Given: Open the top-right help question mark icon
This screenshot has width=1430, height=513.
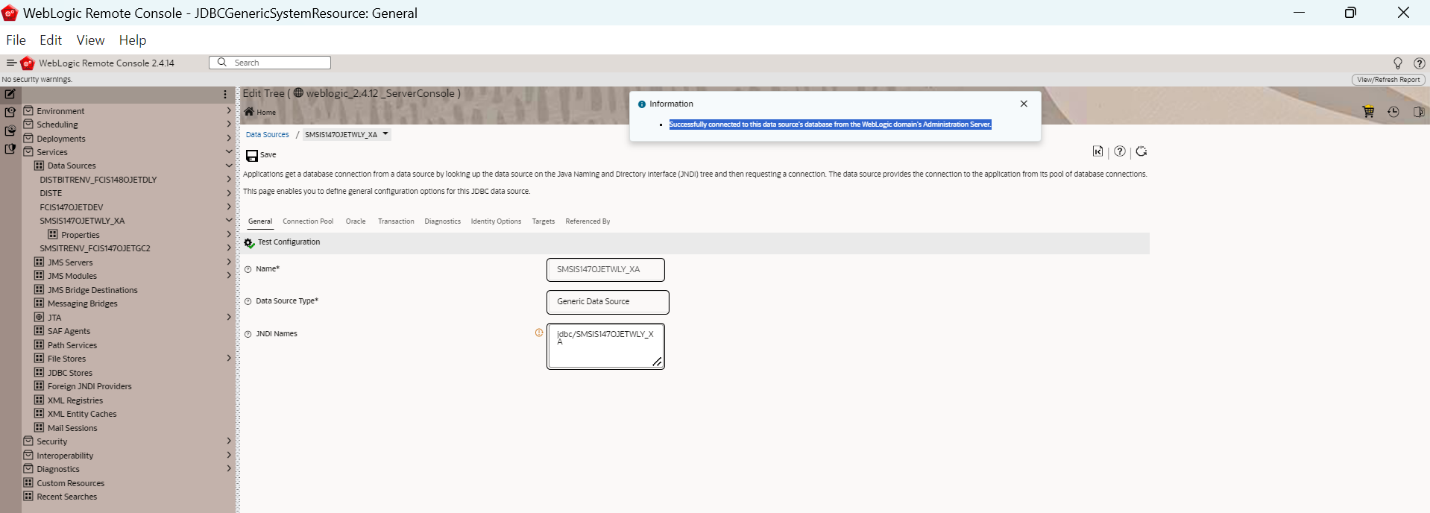Looking at the screenshot, I should coord(1419,63).
